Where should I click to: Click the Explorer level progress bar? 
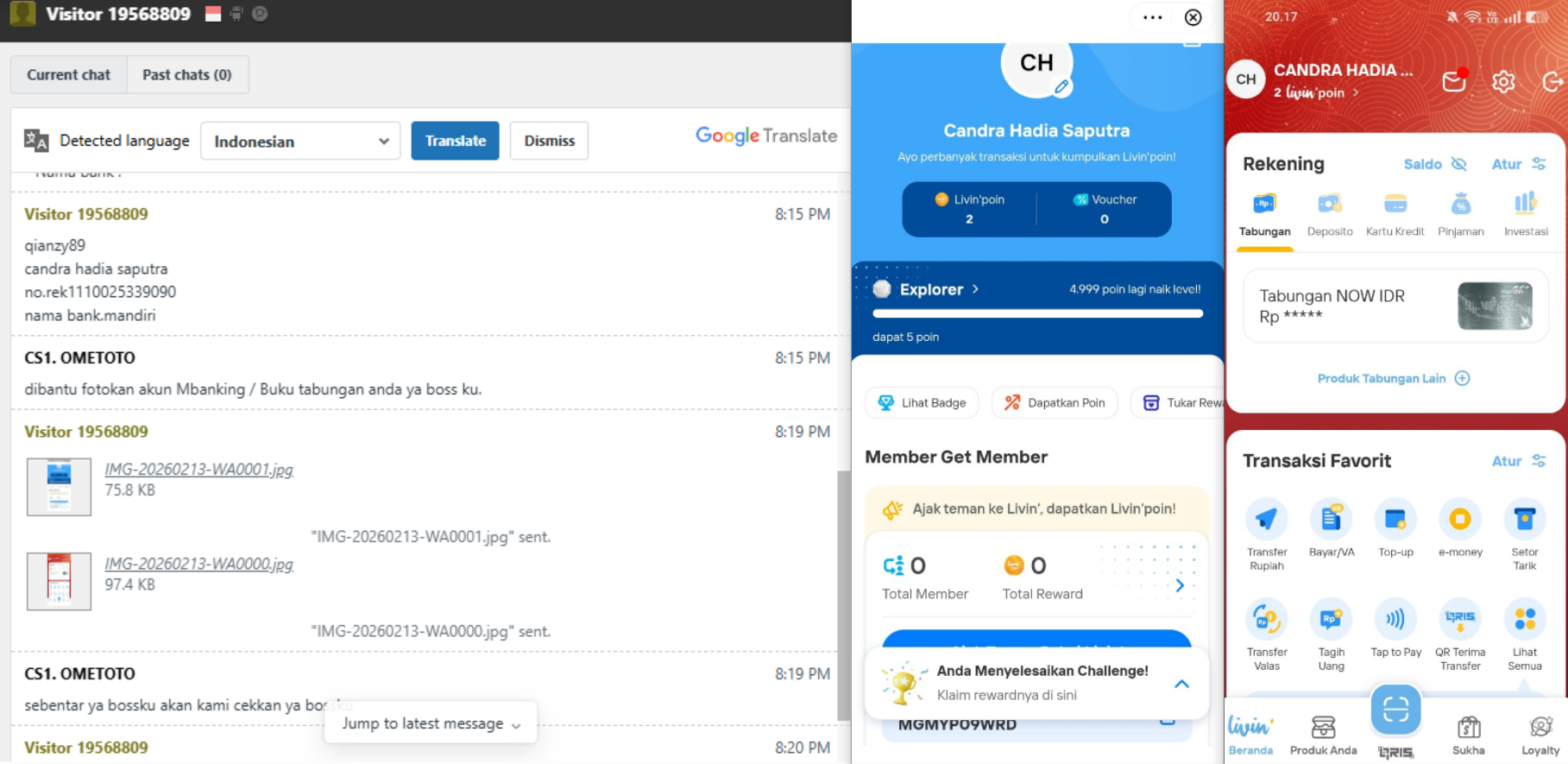(1037, 313)
